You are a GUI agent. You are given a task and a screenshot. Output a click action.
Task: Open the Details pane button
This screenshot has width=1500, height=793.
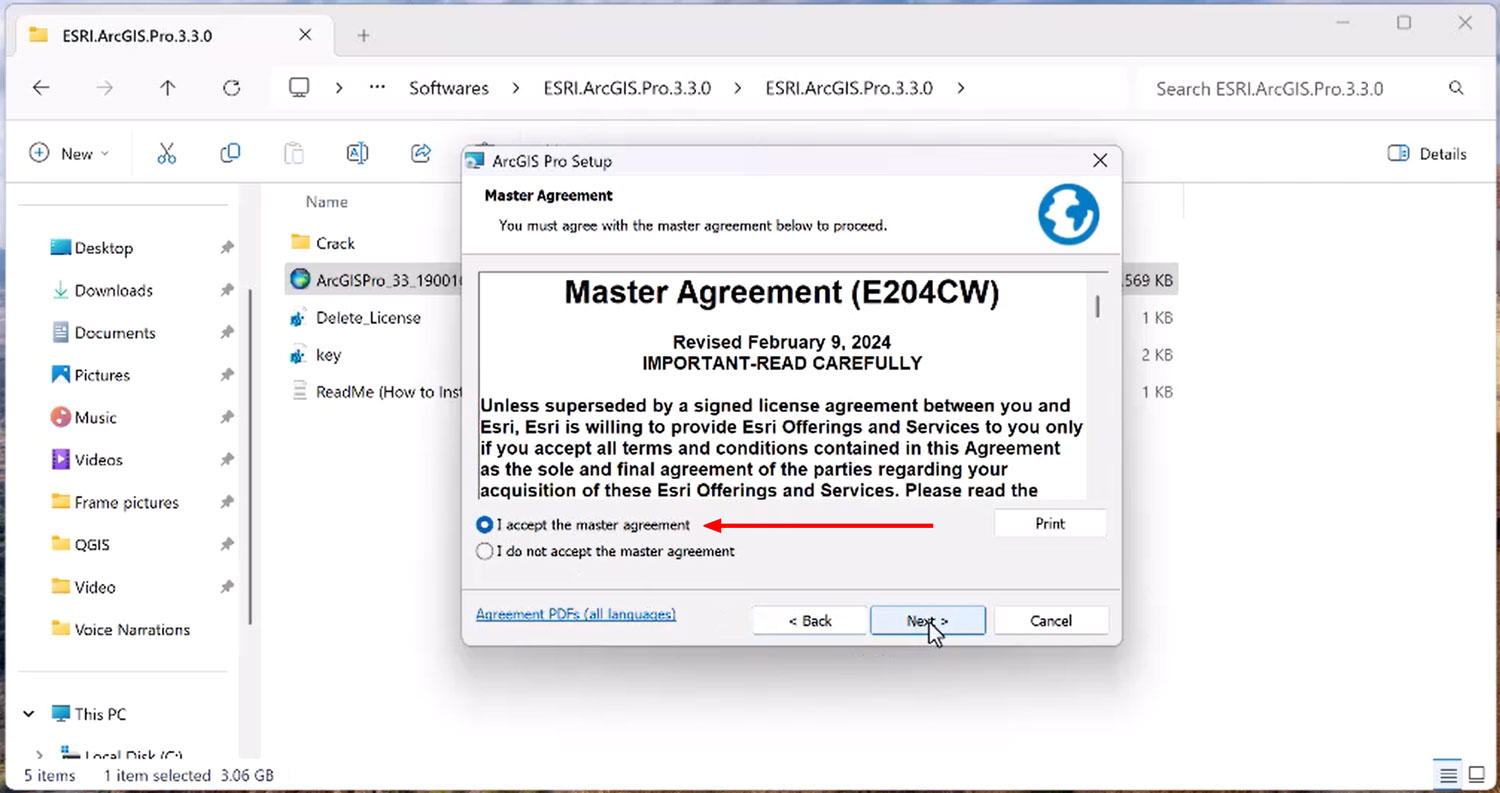[1427, 154]
